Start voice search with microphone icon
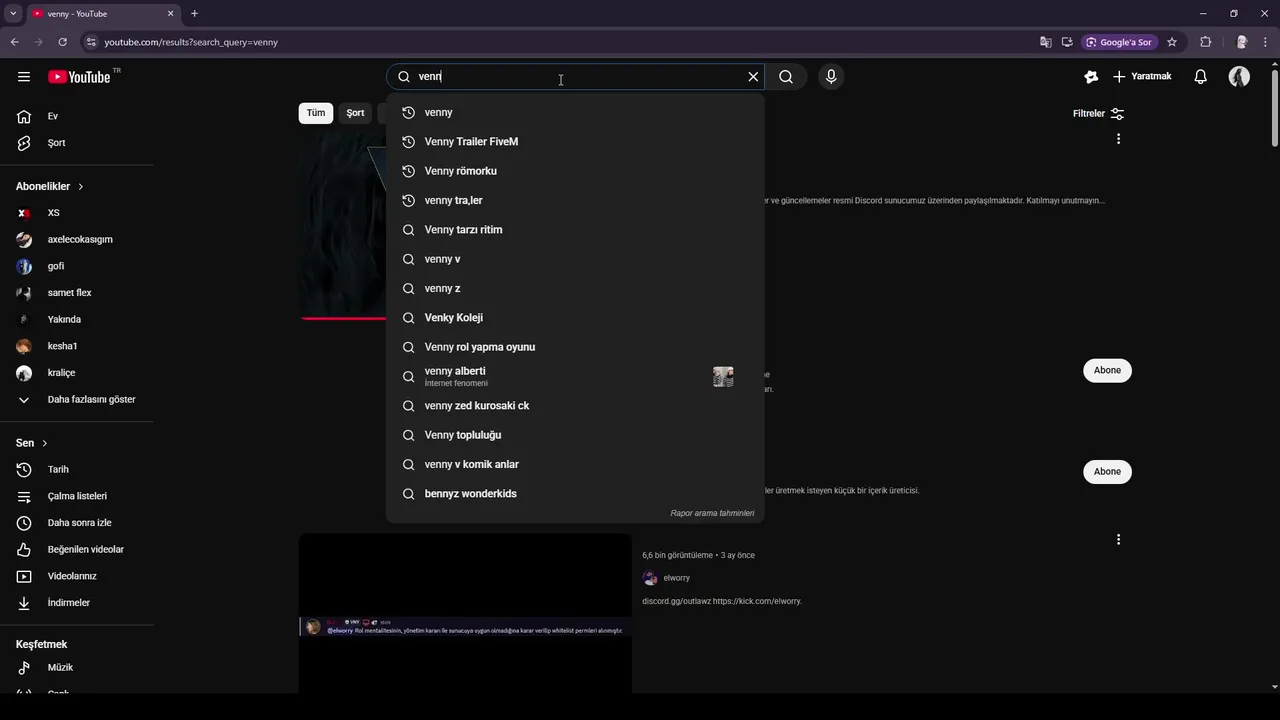 pyautogui.click(x=831, y=77)
